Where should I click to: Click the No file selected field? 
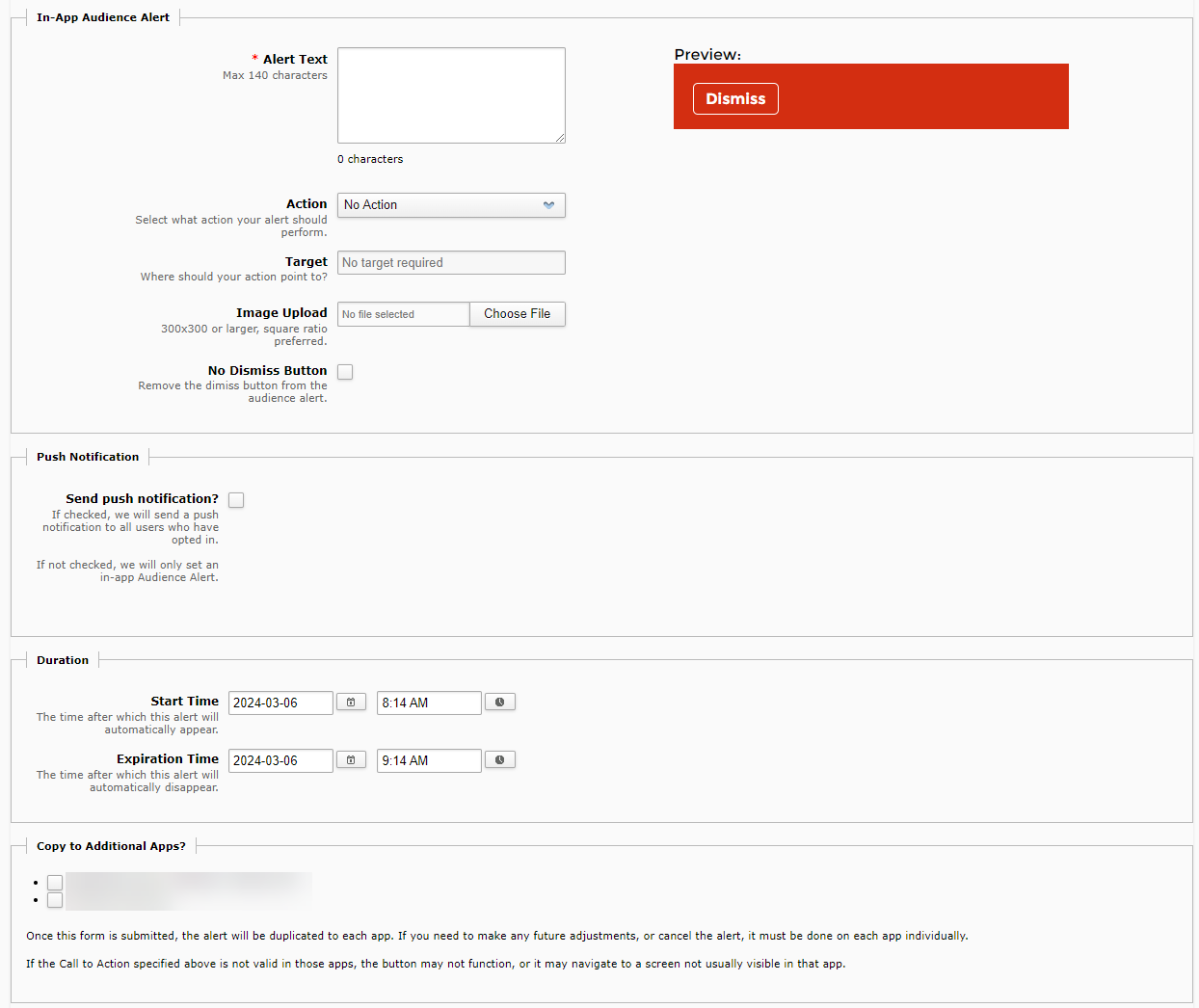pyautogui.click(x=403, y=314)
